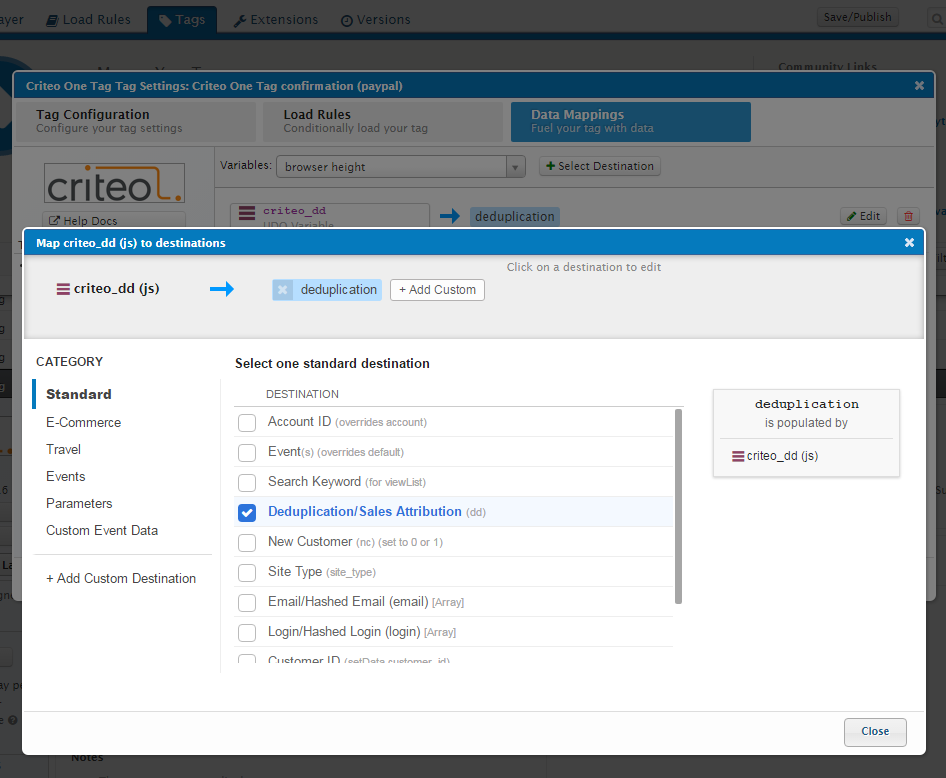The width and height of the screenshot is (946, 778).
Task: Click Site Type destination label
Action: 295,571
